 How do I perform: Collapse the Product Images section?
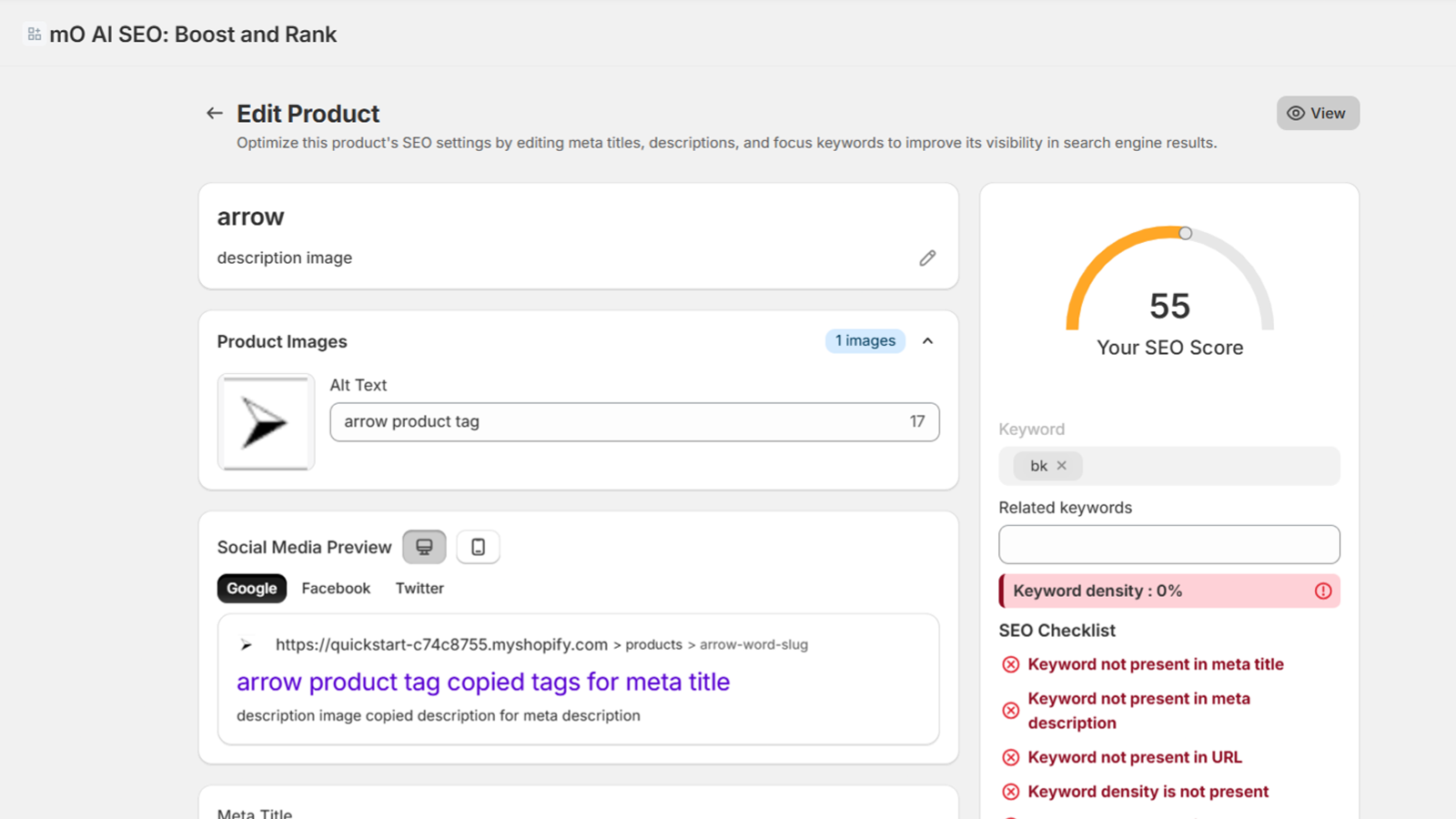tap(927, 341)
